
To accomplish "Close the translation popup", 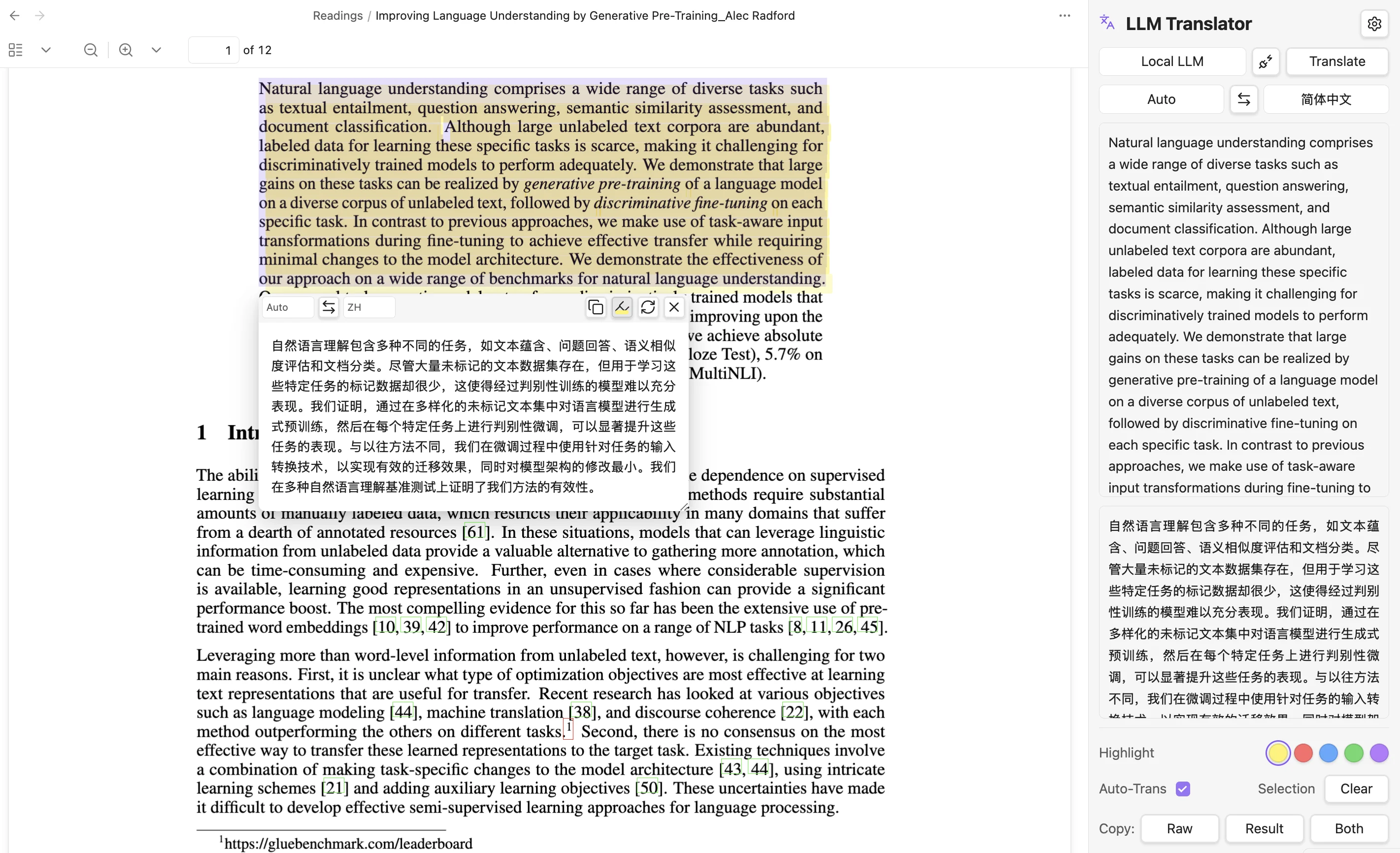I will tap(674, 307).
